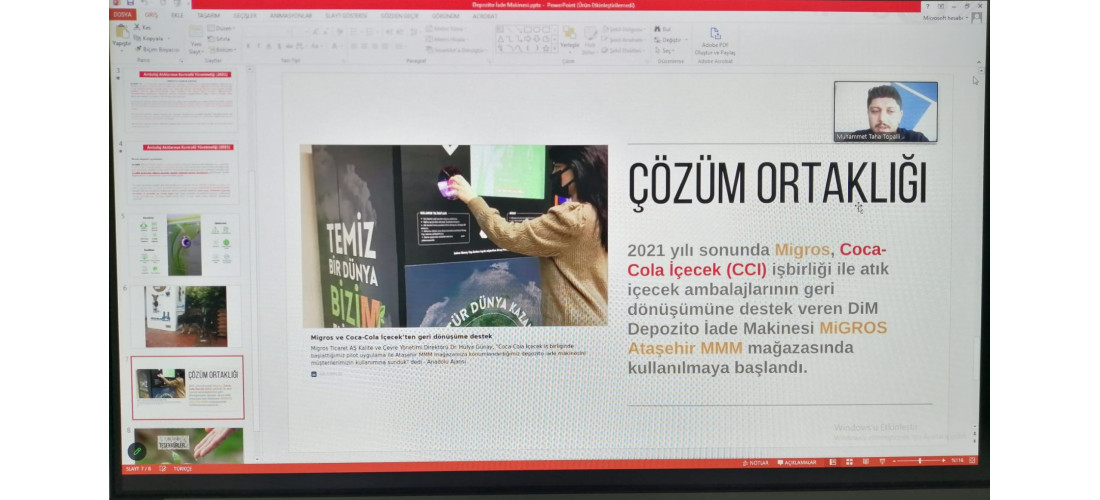1100x500 pixels.
Task: Open the DOSYA tab
Action: pos(123,15)
